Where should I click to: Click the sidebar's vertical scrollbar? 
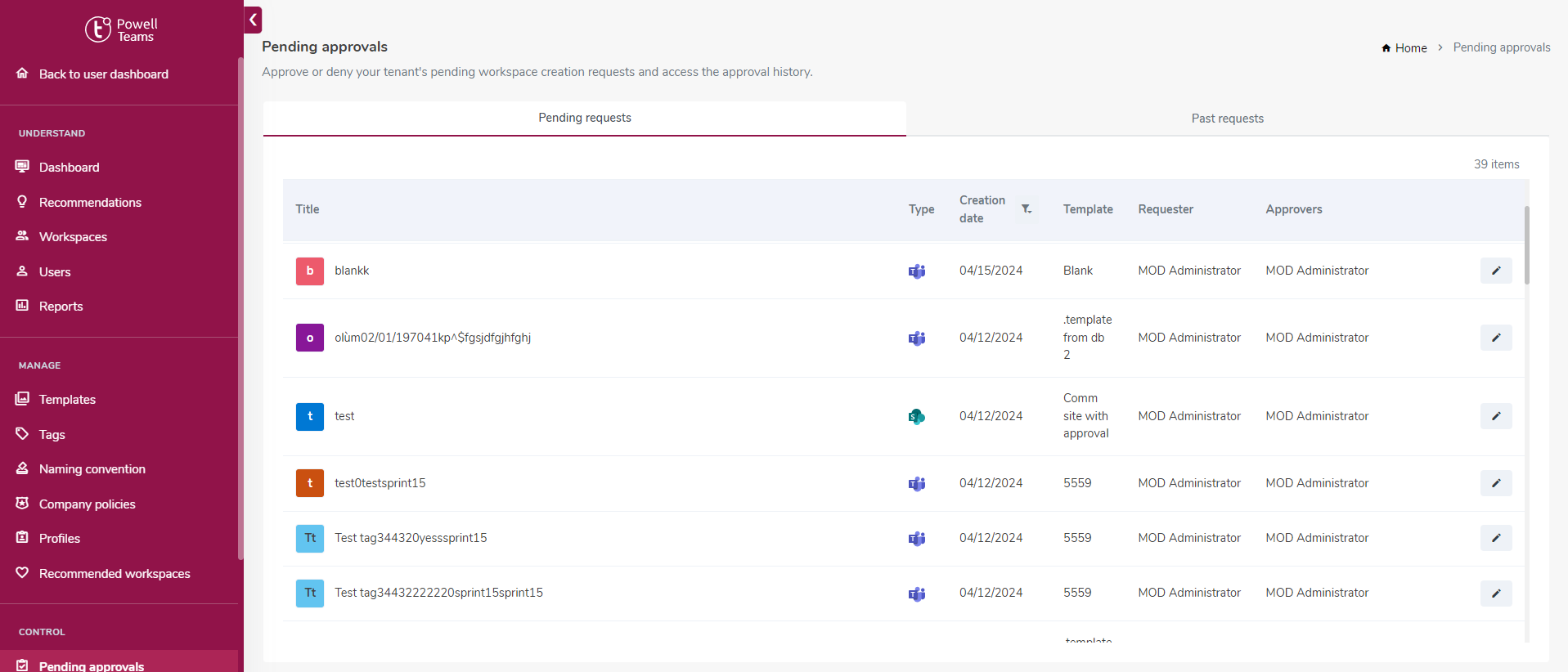pyautogui.click(x=240, y=308)
